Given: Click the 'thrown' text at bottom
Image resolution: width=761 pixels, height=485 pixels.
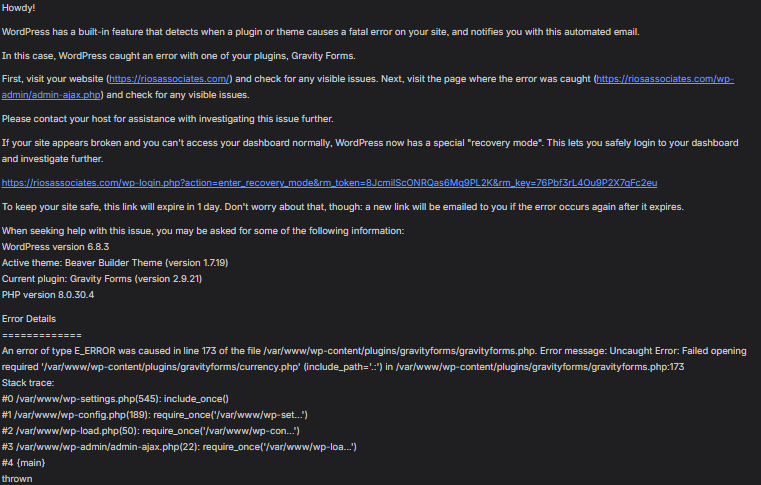Looking at the screenshot, I should 17,479.
